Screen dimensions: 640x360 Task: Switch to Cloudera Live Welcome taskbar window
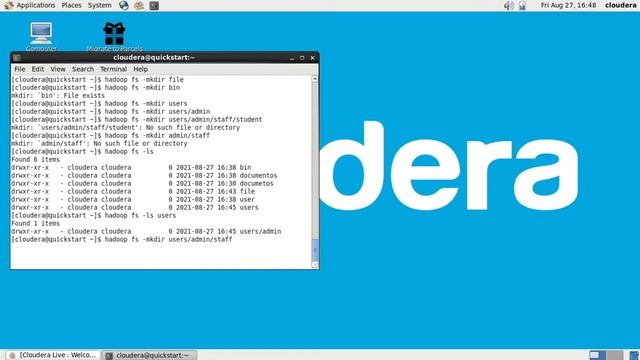[53, 355]
